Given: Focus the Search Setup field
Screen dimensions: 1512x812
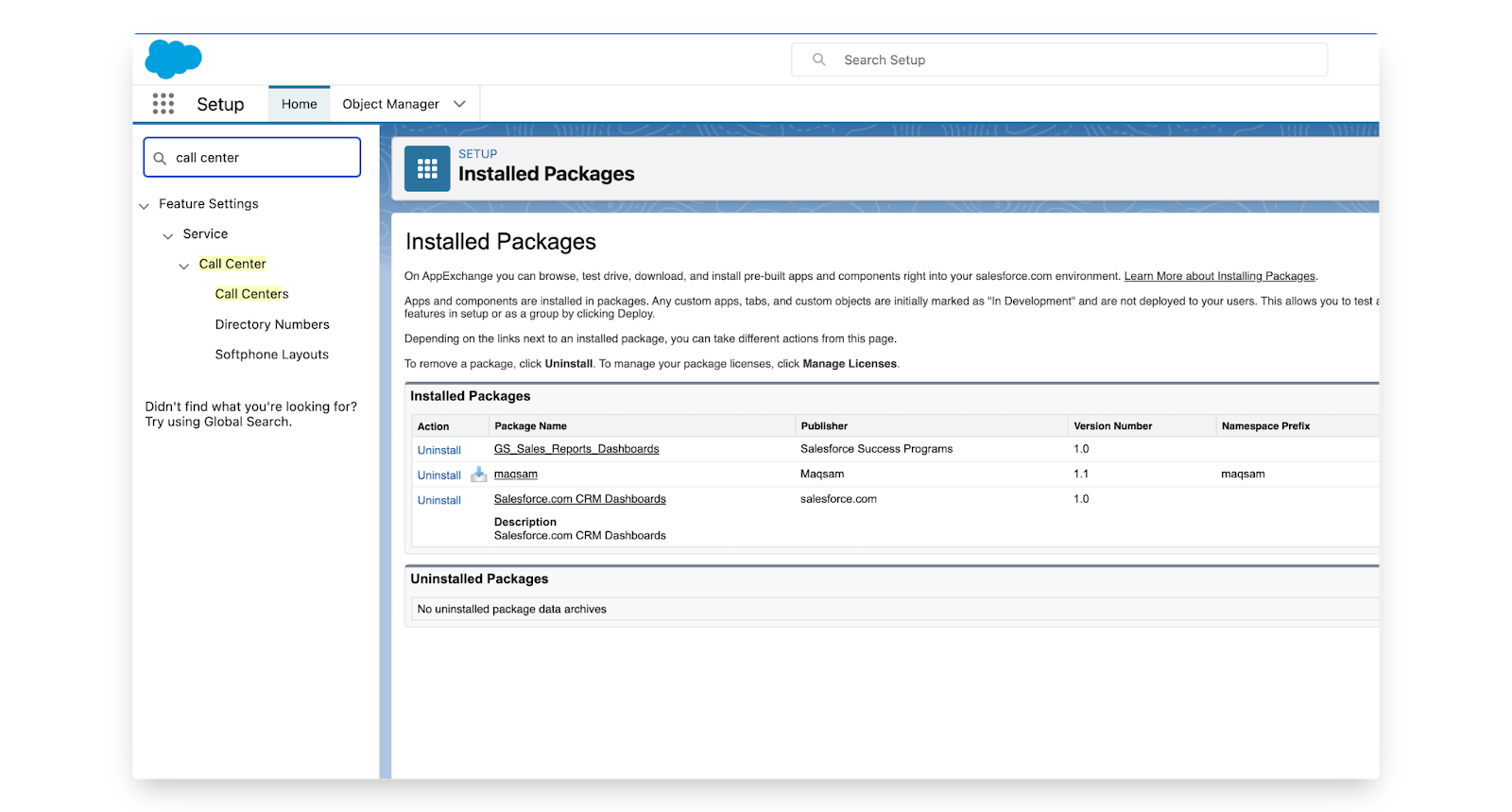Looking at the screenshot, I should 1059,60.
